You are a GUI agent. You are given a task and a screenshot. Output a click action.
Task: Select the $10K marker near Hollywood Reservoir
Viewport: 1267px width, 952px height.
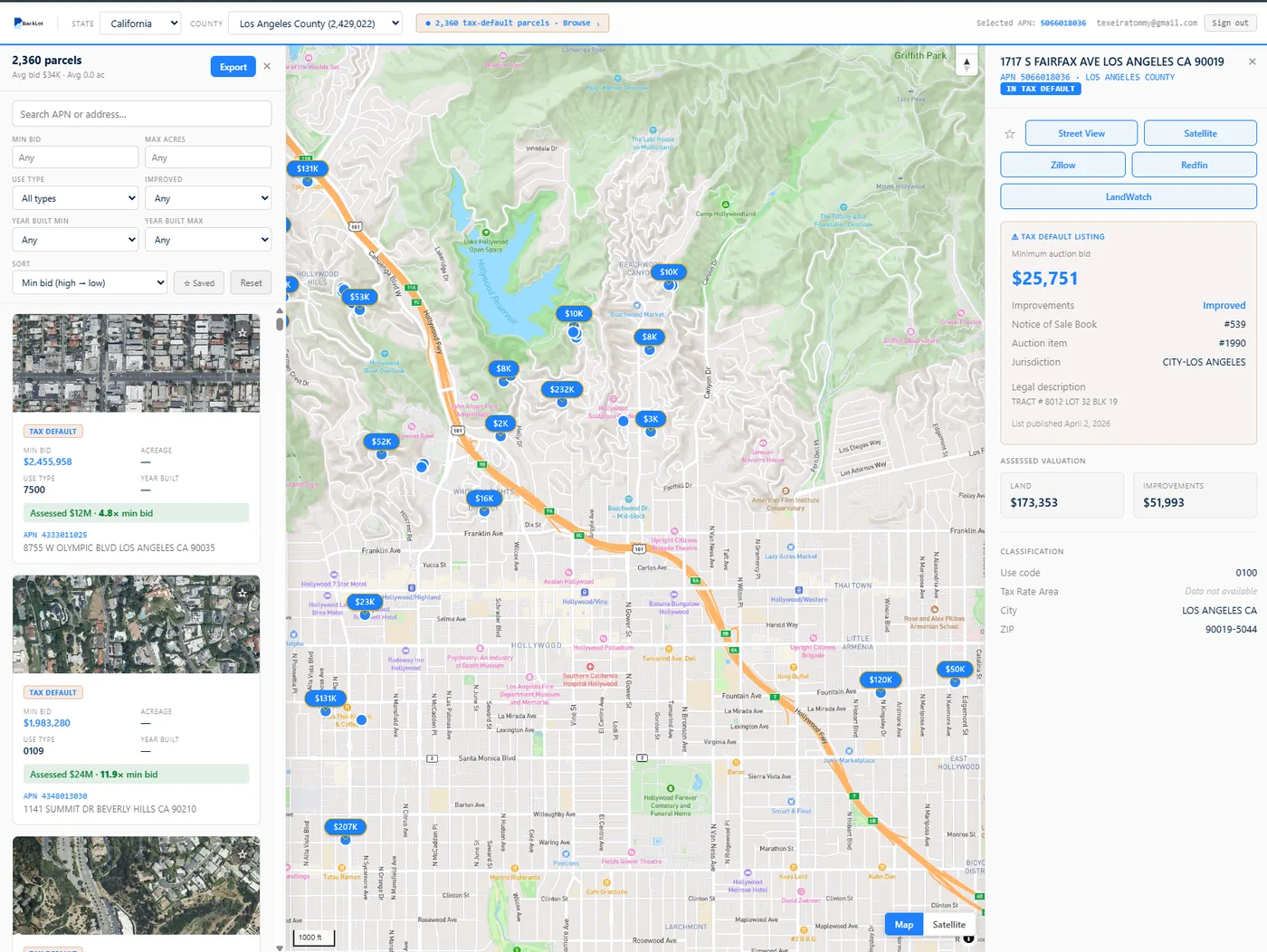click(574, 313)
